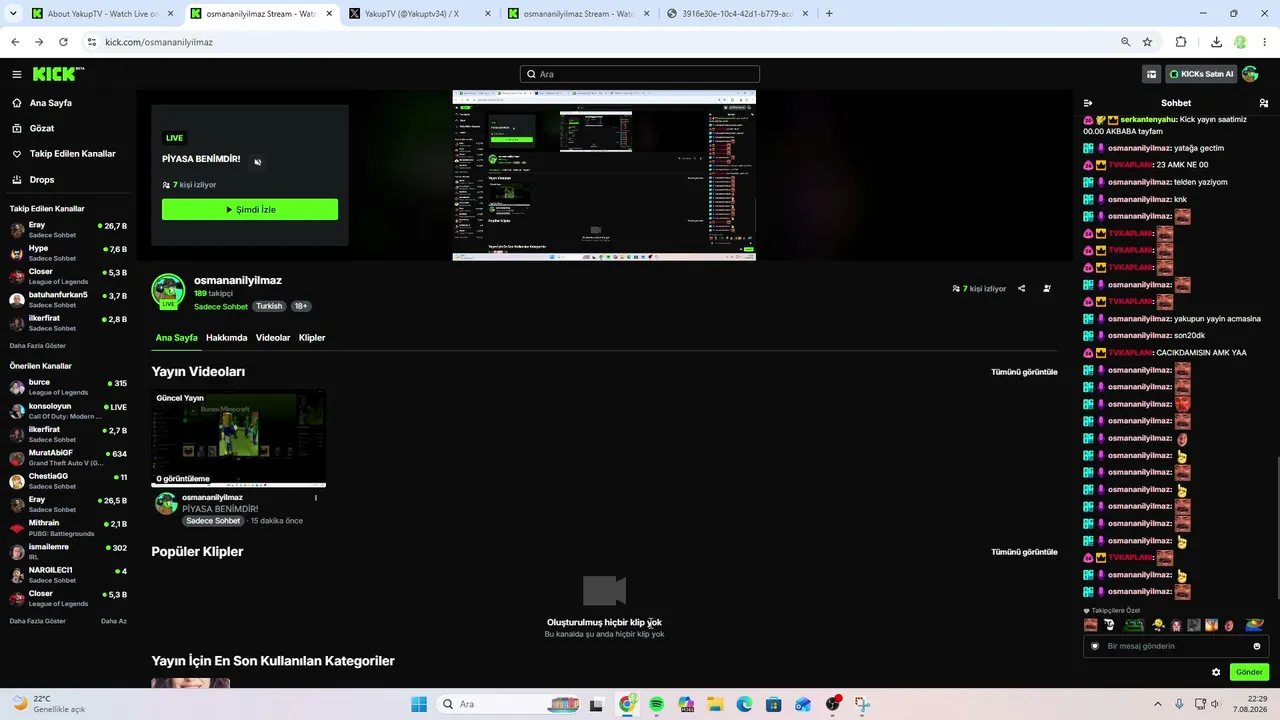1280x720 pixels.
Task: Open burce channel in recommended list
Action: click(x=68, y=387)
